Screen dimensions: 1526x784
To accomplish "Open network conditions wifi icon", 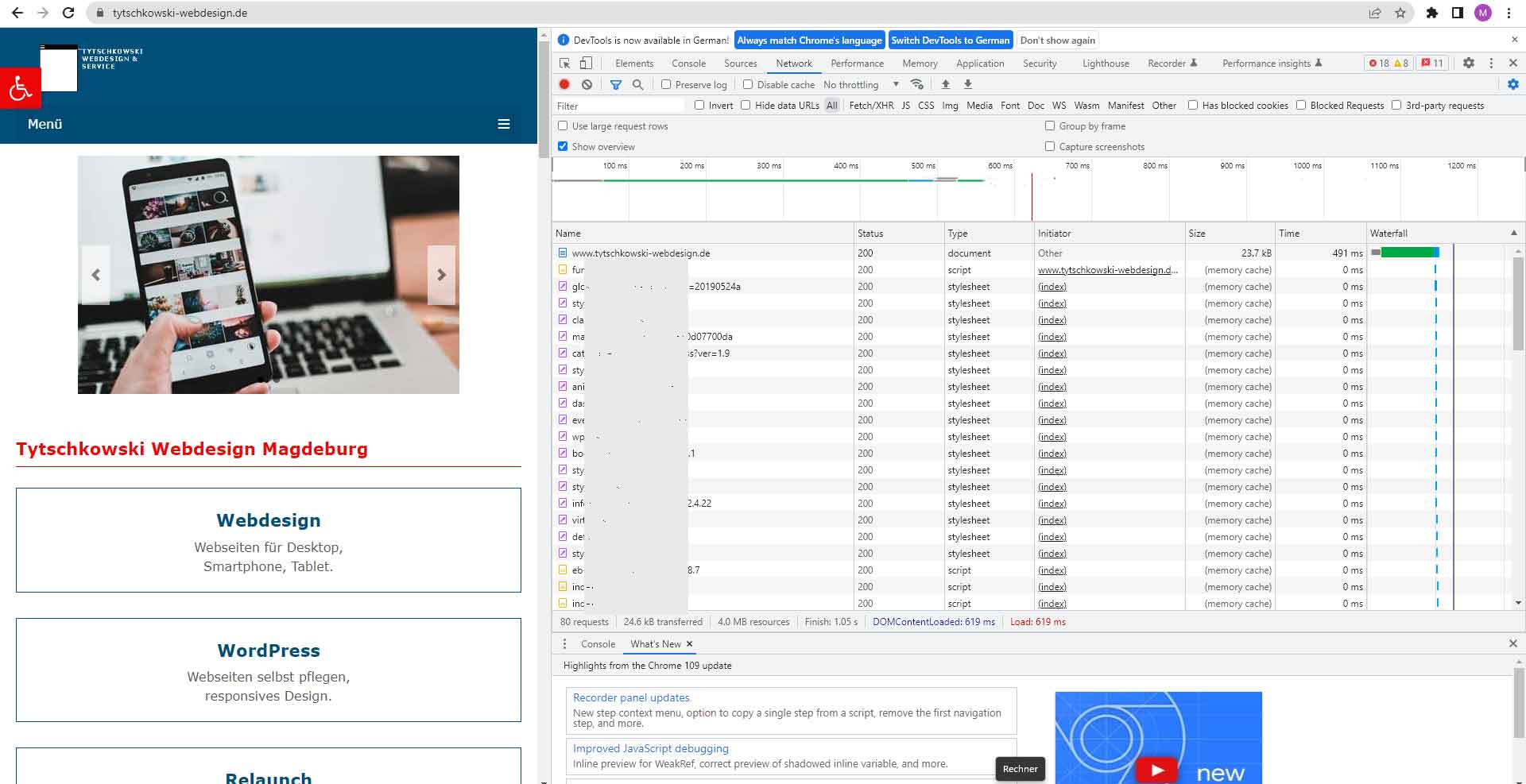I will [x=917, y=84].
